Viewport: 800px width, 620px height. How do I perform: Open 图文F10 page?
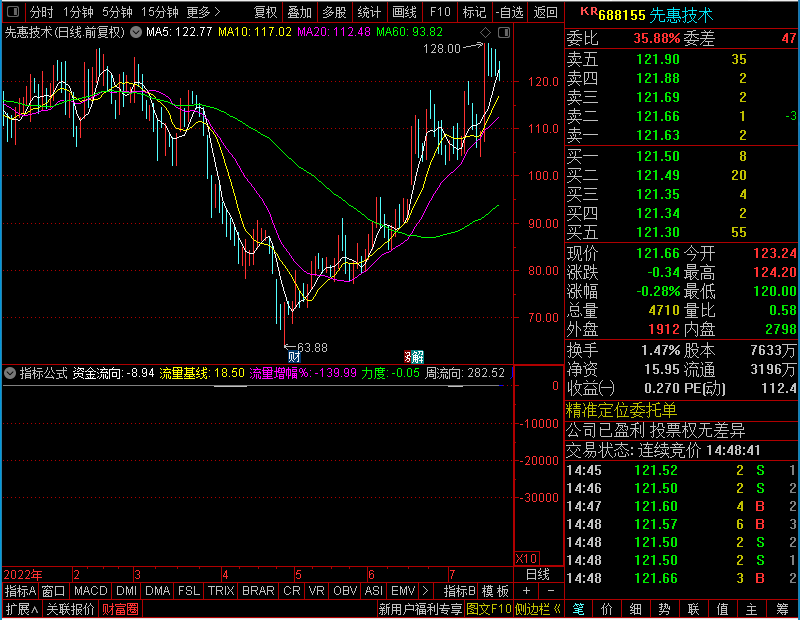489,609
